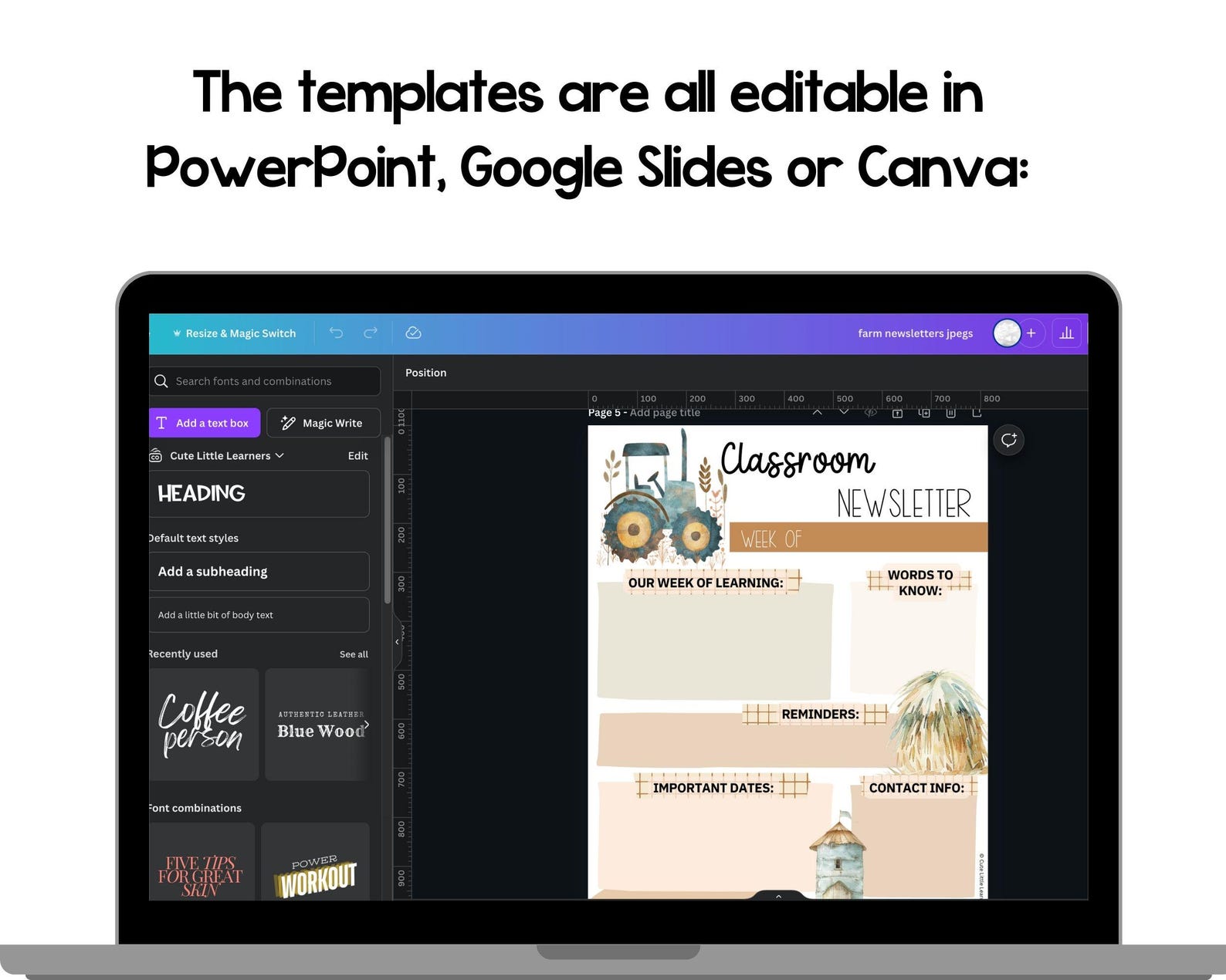
Task: Add collaborator with the plus icon
Action: coord(1031,333)
